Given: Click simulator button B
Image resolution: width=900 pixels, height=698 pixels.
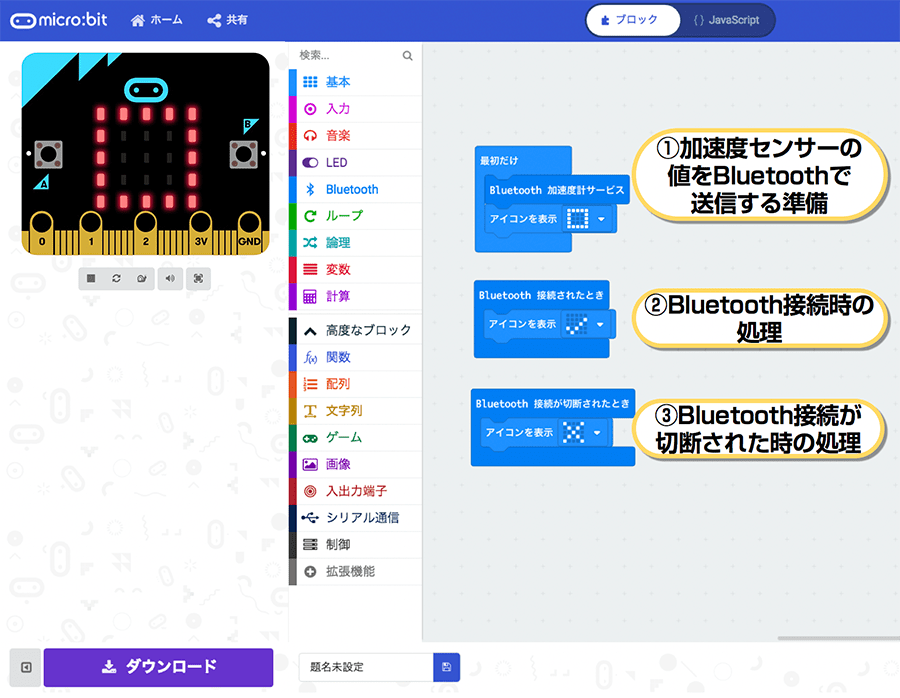Looking at the screenshot, I should 243,154.
